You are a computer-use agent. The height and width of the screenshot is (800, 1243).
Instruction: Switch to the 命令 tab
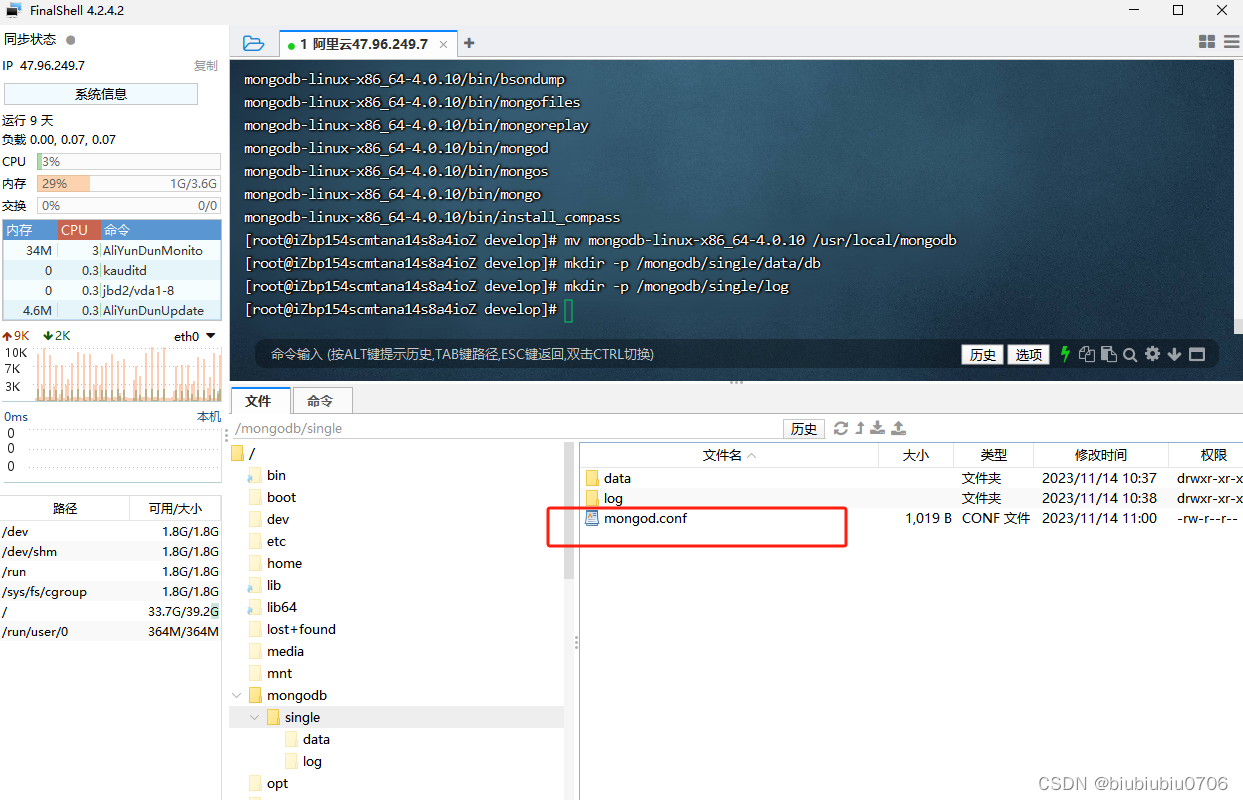pos(321,399)
